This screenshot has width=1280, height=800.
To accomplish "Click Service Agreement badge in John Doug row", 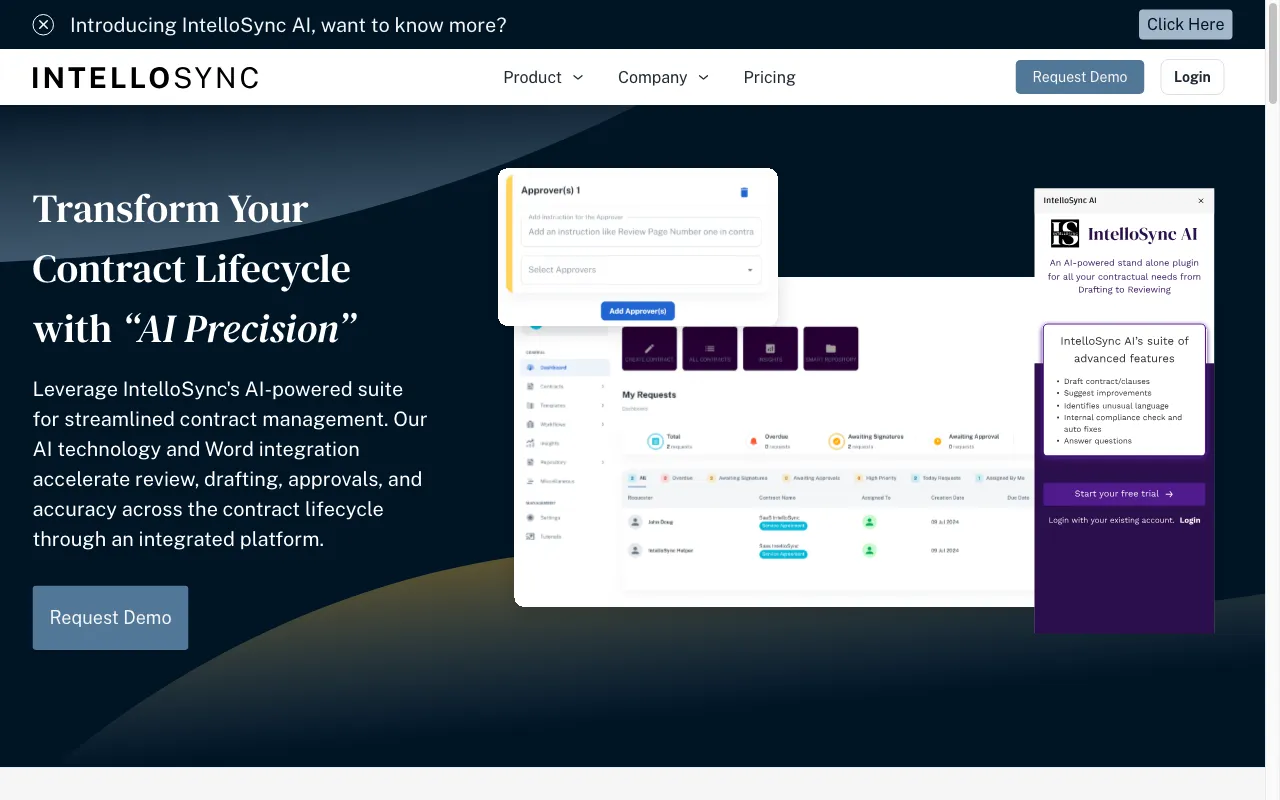I will click(784, 526).
